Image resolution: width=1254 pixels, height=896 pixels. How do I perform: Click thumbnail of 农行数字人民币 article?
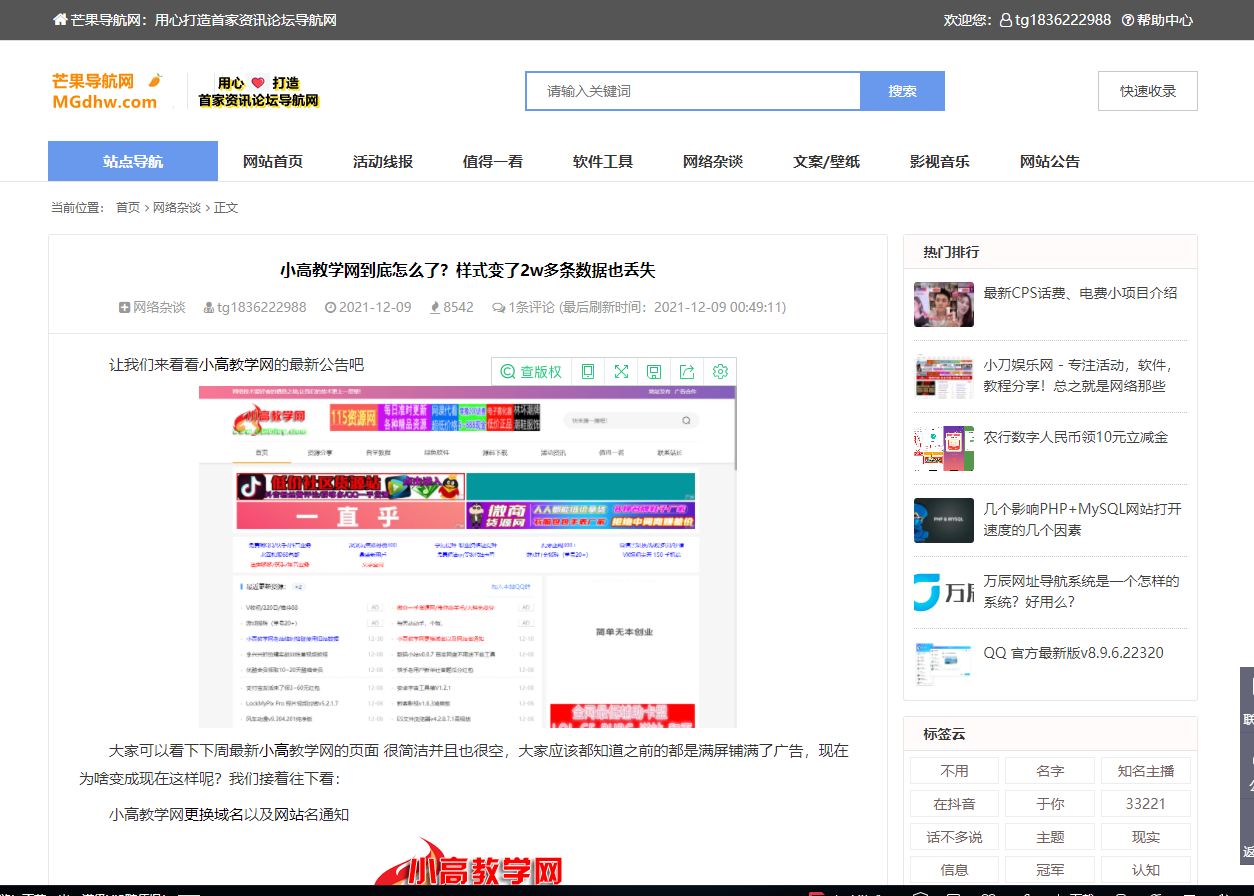[x=944, y=448]
